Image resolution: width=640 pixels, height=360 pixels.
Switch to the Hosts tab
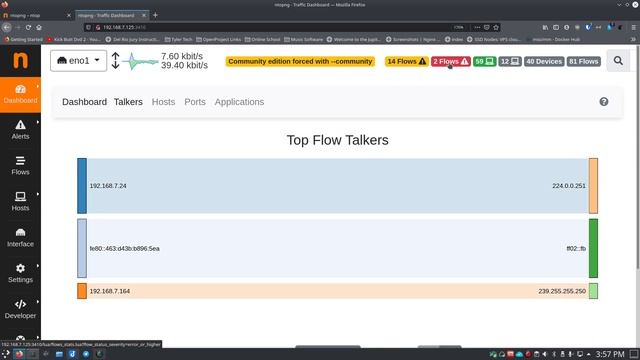pos(163,102)
